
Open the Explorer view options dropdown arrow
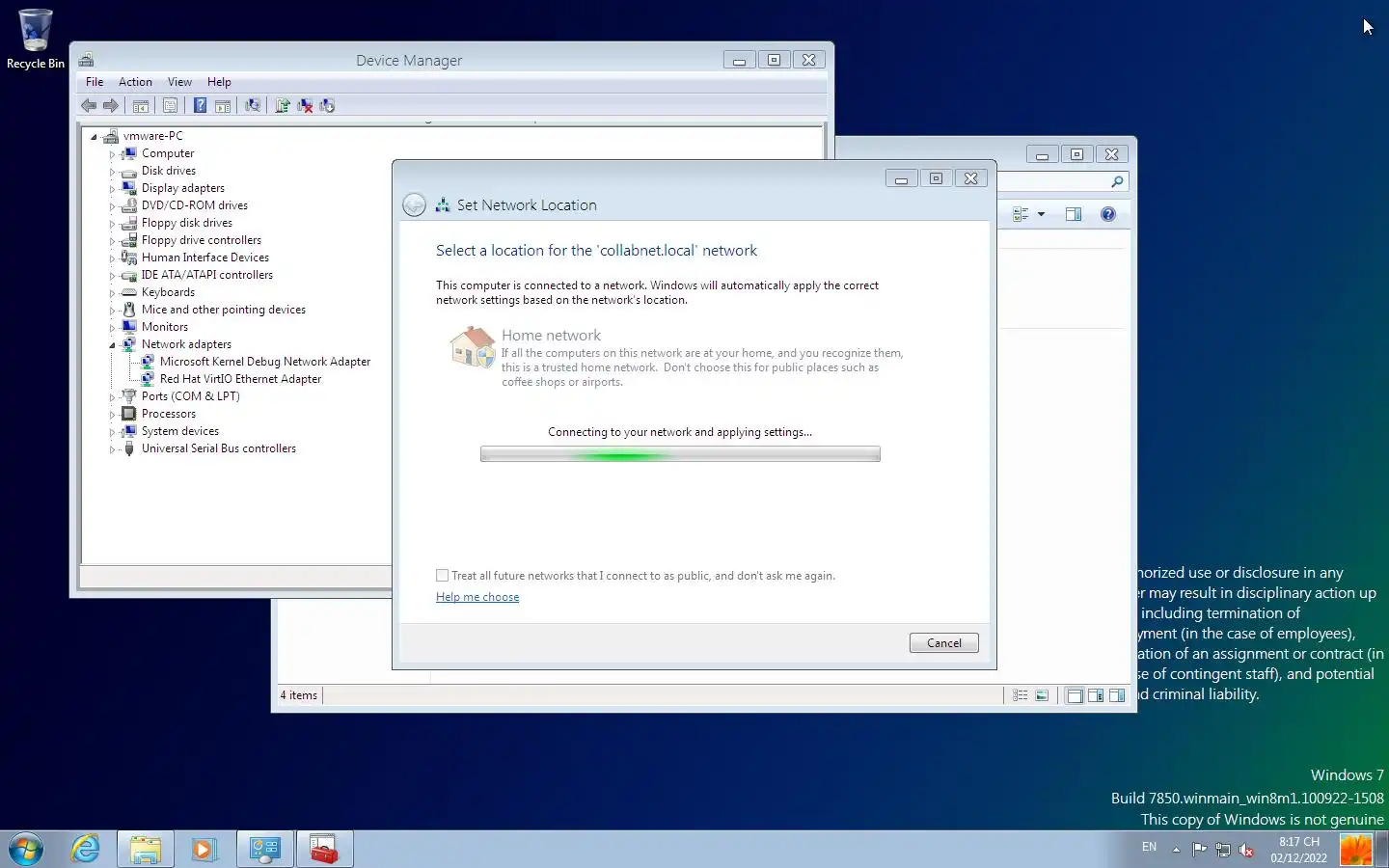1041,214
